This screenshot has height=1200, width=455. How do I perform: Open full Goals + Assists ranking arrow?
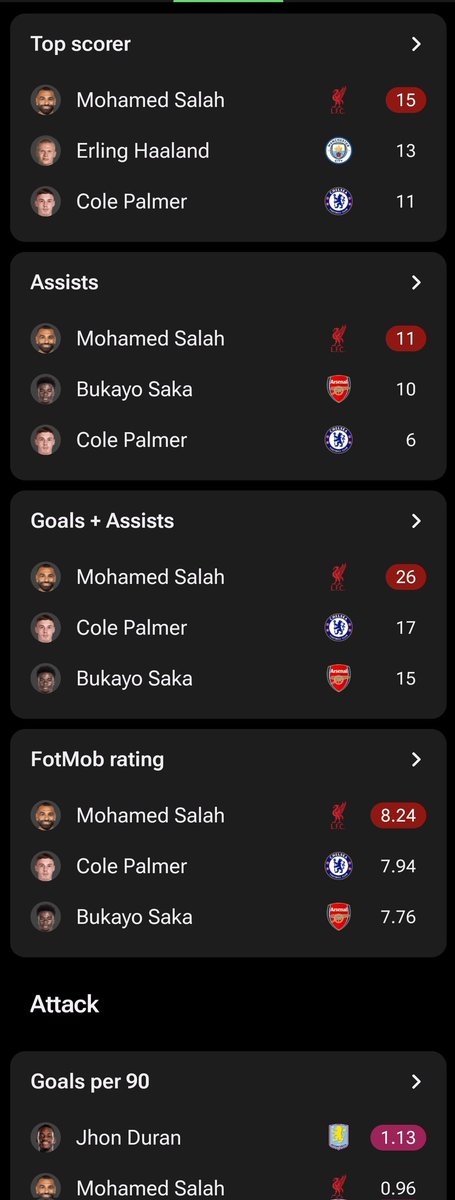(416, 521)
